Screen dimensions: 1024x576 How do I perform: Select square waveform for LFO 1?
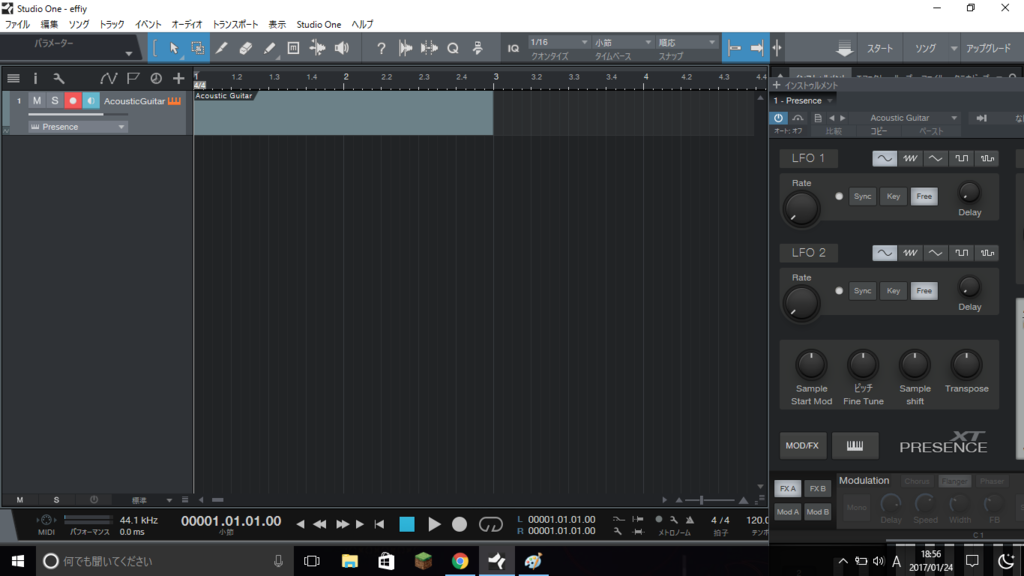[x=961, y=158]
